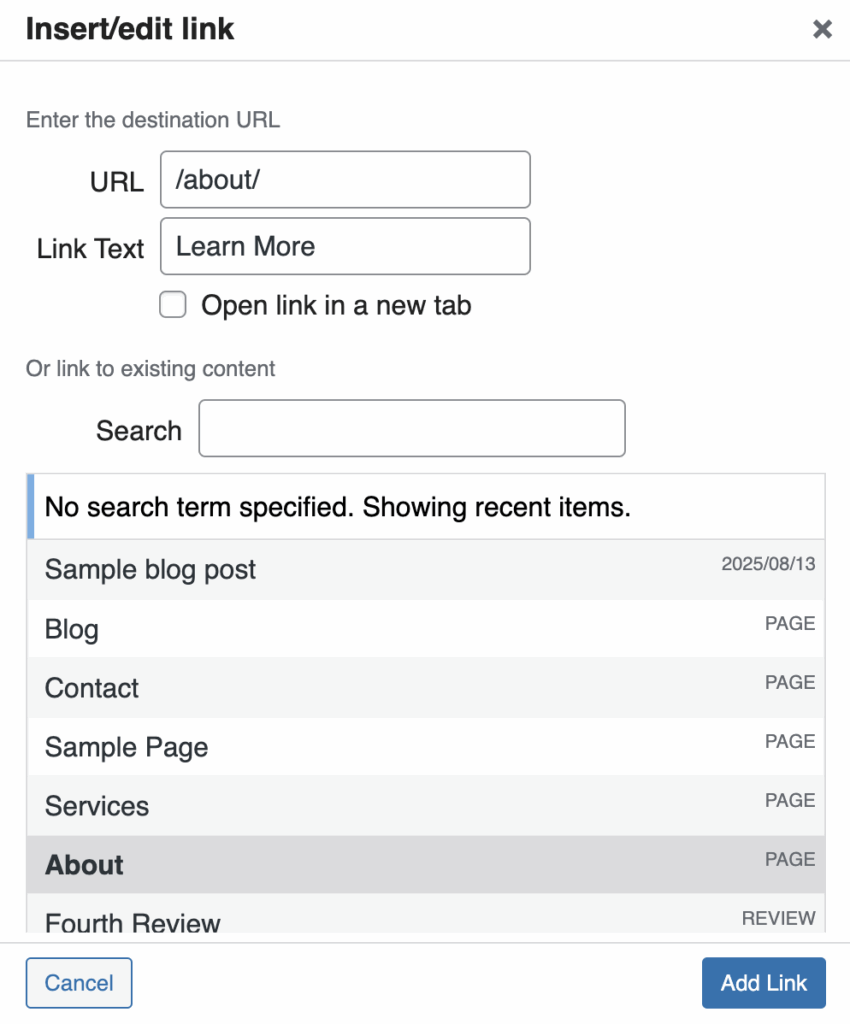Click the Or link to existing content heading
This screenshot has width=850, height=1024.
(x=150, y=369)
